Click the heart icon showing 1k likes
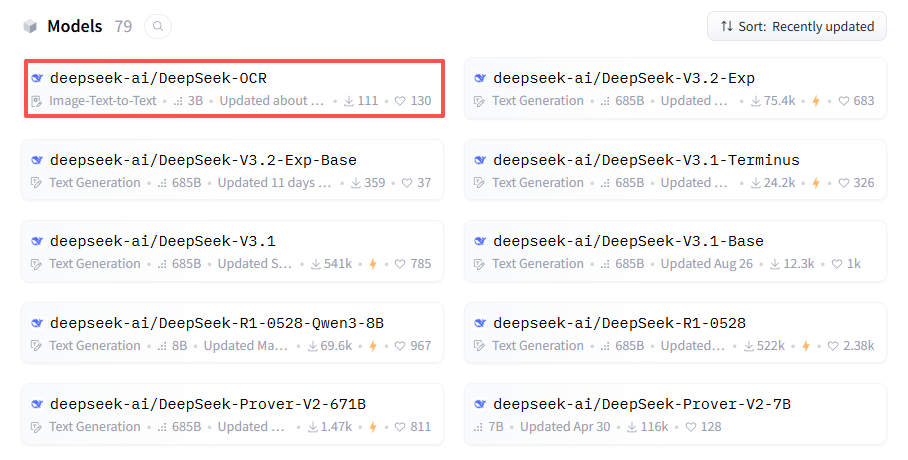 837,264
